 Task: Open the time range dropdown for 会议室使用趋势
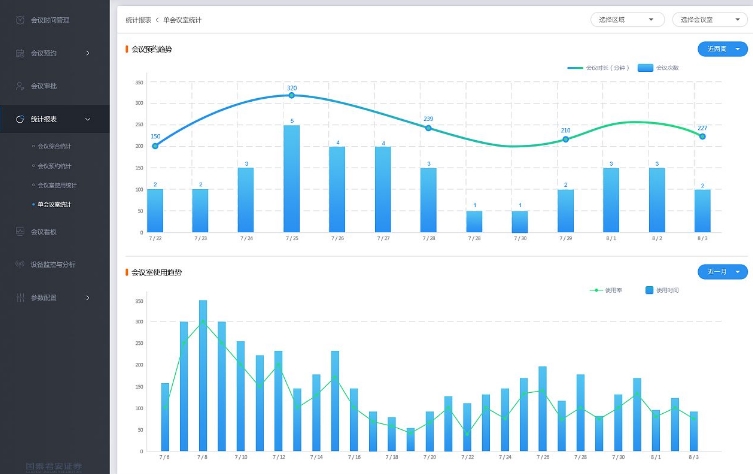722,271
